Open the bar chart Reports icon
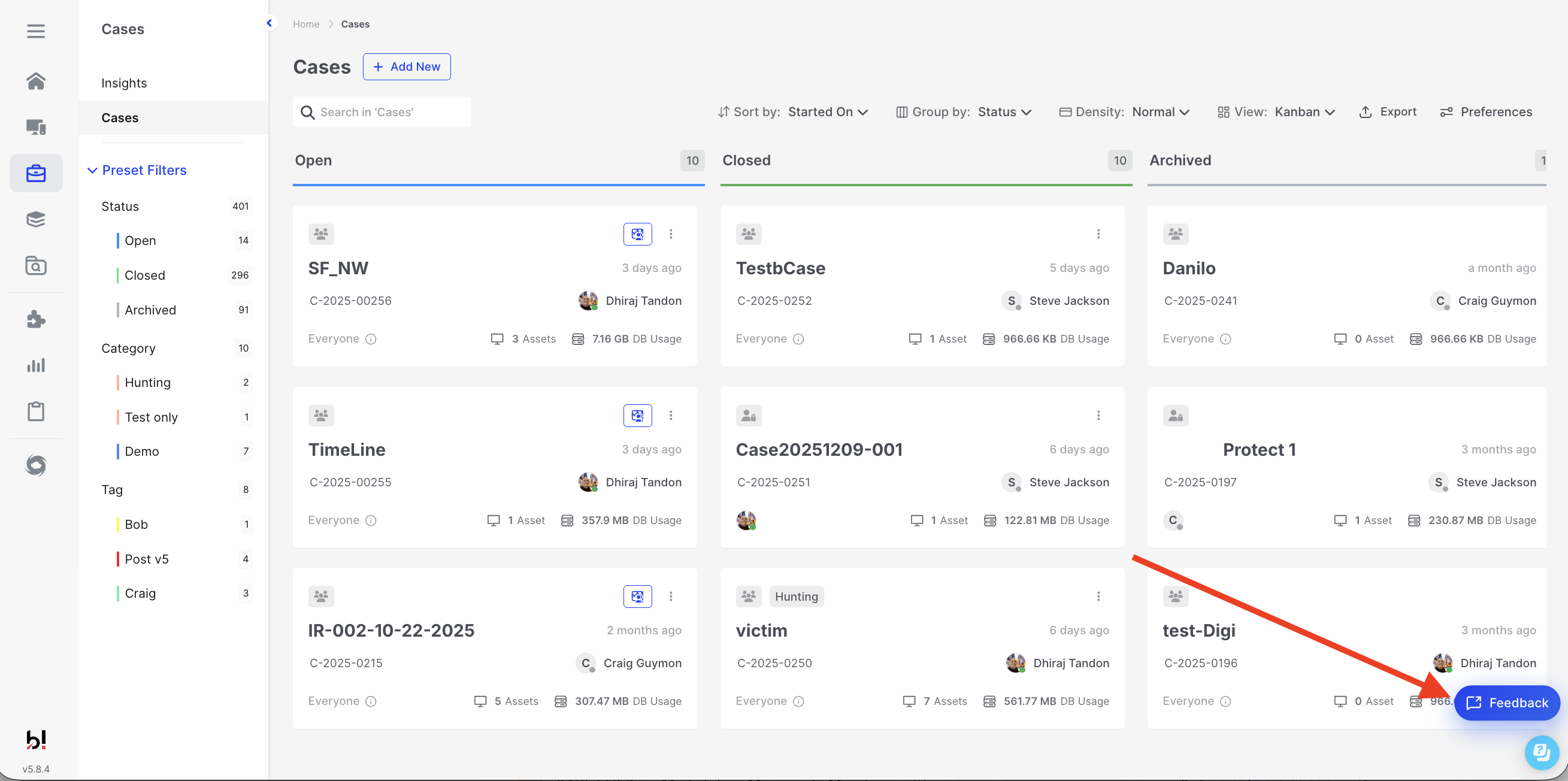1568x781 pixels. pyautogui.click(x=36, y=365)
